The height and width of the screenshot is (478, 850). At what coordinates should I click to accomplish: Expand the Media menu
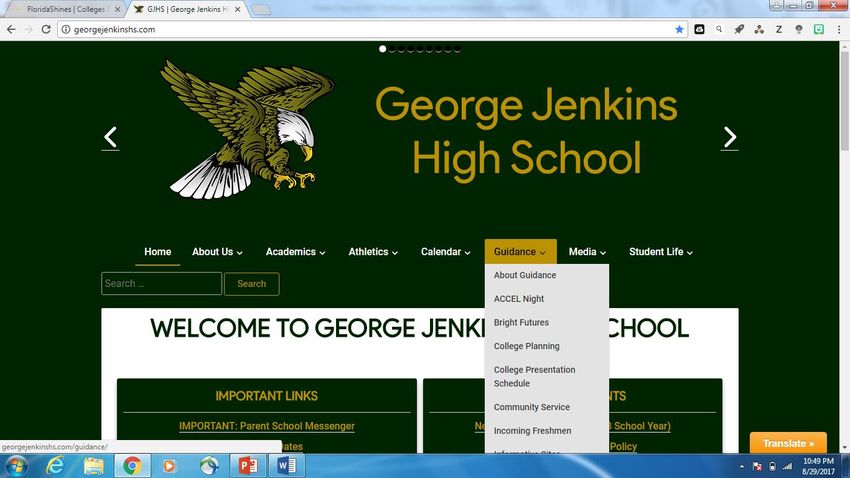coord(587,252)
